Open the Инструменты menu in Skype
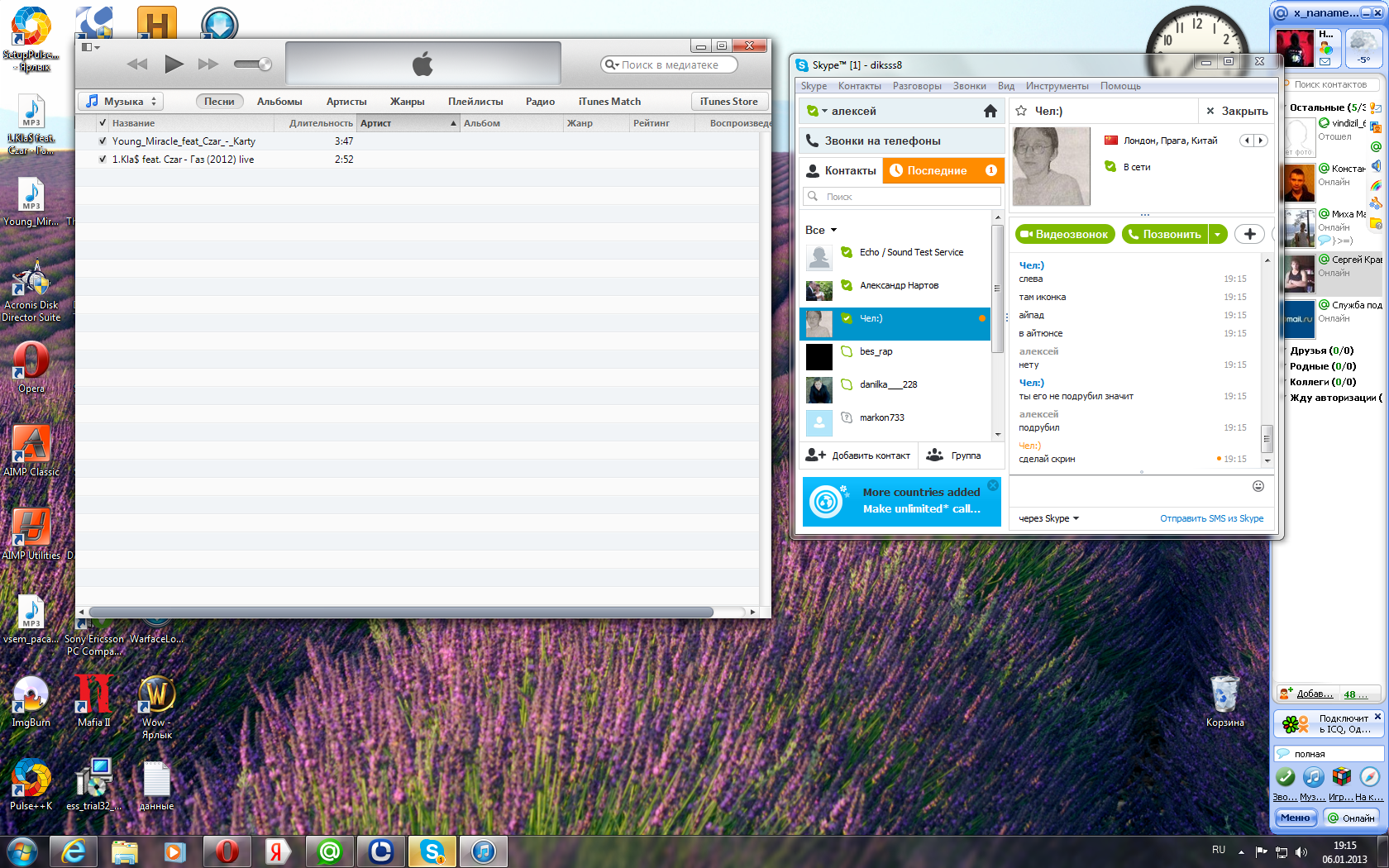This screenshot has height=868, width=1389. 1057,86
